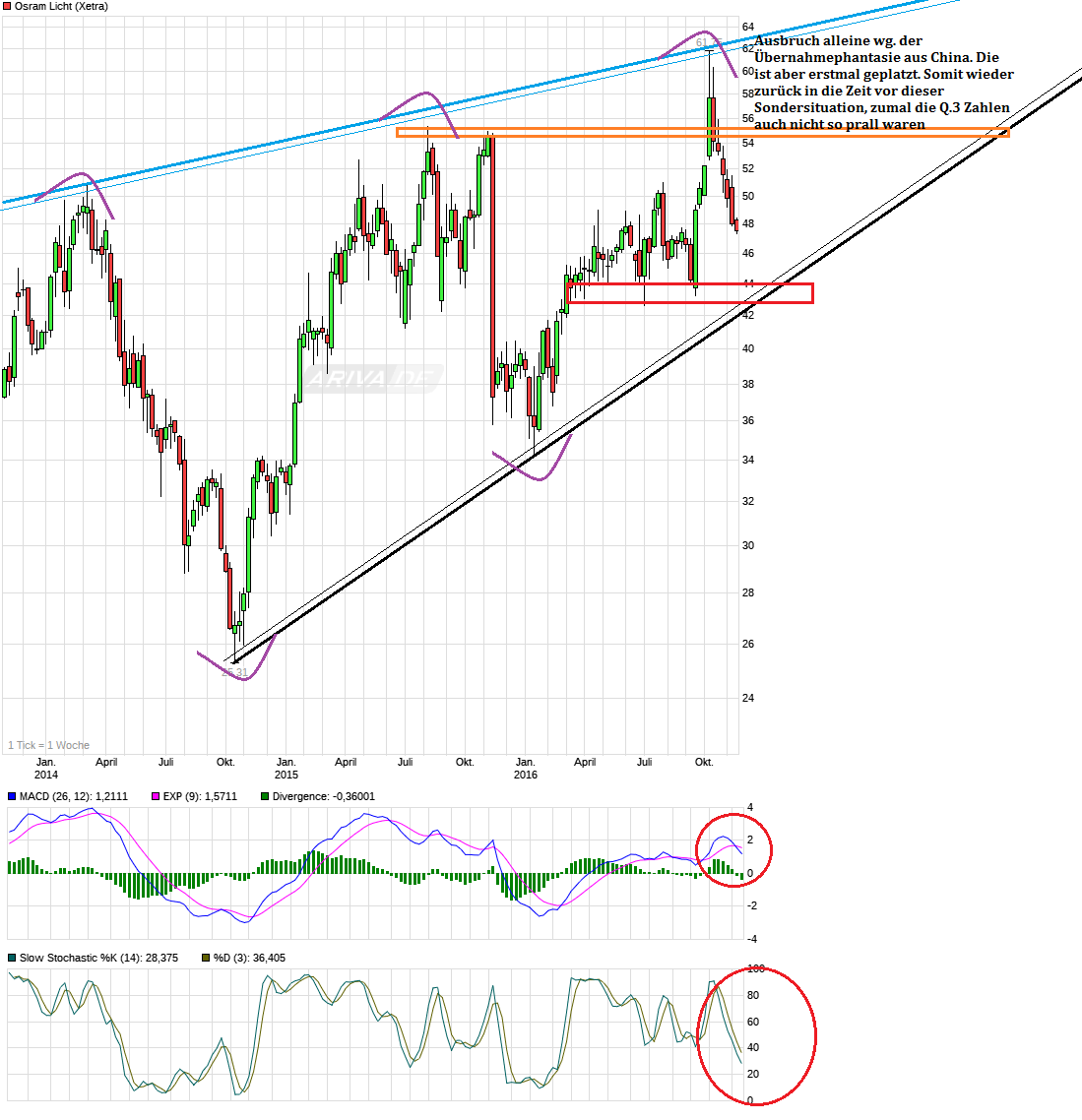The width and height of the screenshot is (1082, 1120).
Task: Click the red Osram Licht legend swatch
Action: [x=7, y=7]
